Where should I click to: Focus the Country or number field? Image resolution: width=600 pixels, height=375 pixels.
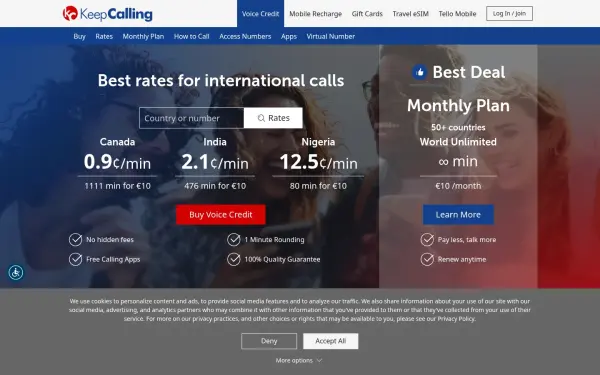pyautogui.click(x=191, y=118)
